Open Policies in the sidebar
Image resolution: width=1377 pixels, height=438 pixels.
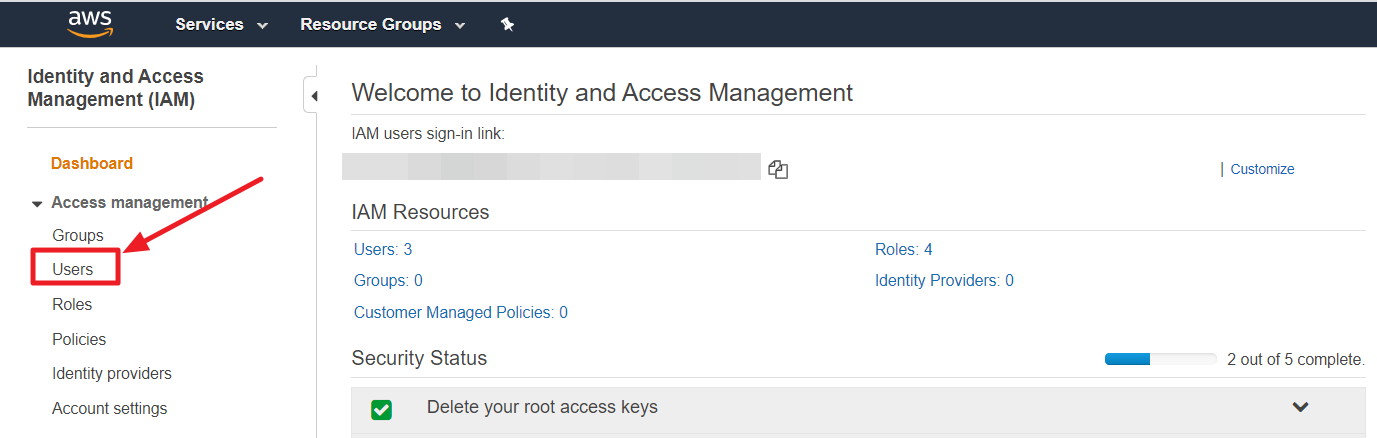tap(79, 339)
